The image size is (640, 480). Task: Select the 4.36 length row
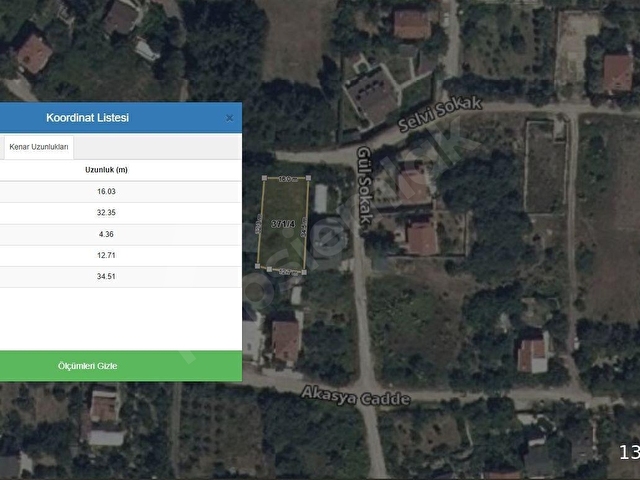click(121, 234)
